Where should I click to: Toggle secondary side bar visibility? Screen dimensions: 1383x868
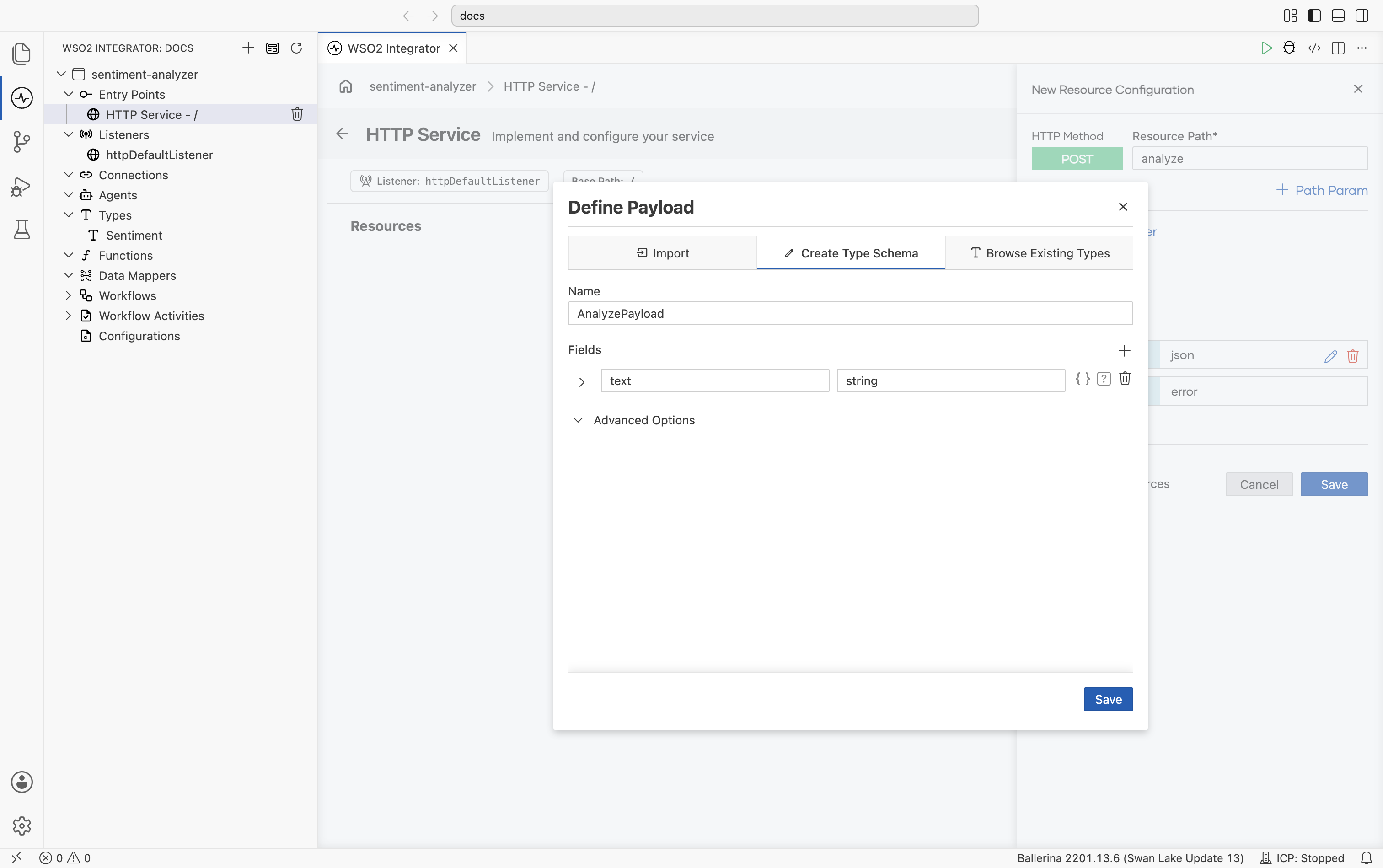click(1362, 16)
